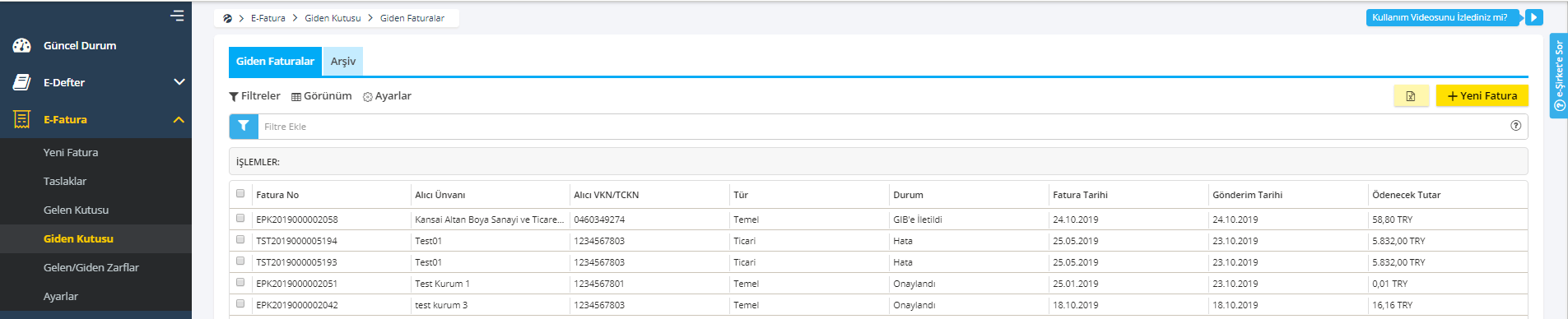Click the home icon in breadcrumb
Screen dimensions: 1568x319
(x=227, y=18)
